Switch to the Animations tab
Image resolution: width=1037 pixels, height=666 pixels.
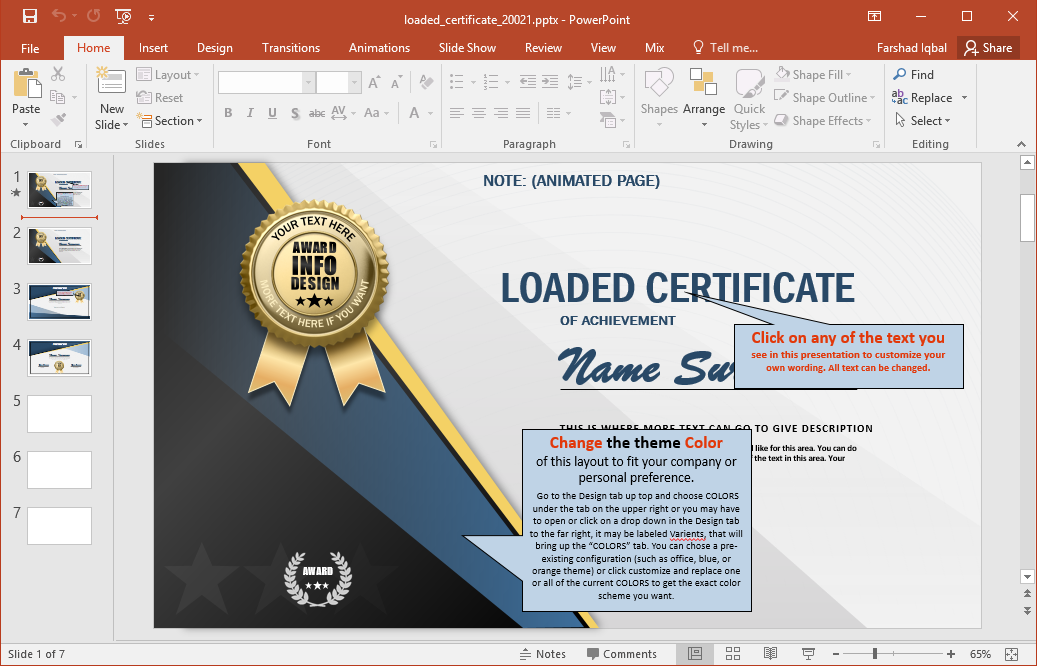(379, 48)
